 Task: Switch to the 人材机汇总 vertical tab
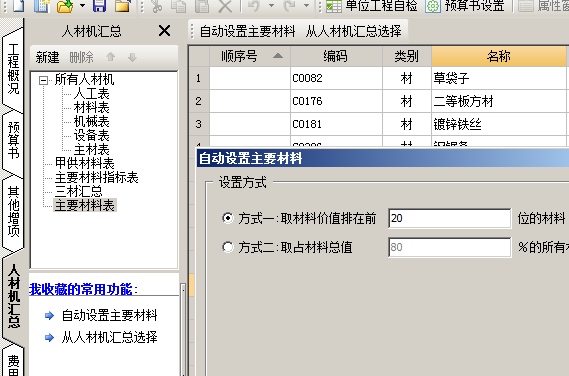[14, 296]
